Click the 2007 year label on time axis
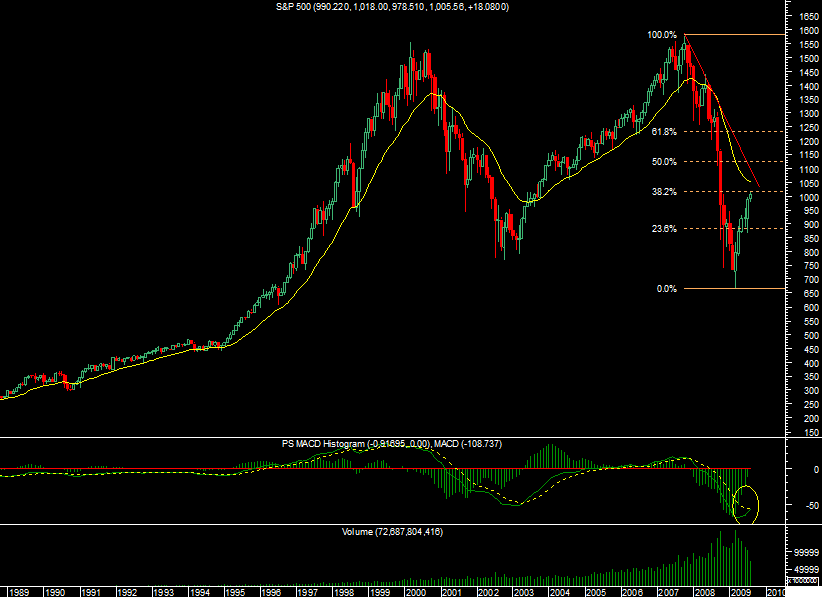The height and width of the screenshot is (597, 822). pos(669,592)
